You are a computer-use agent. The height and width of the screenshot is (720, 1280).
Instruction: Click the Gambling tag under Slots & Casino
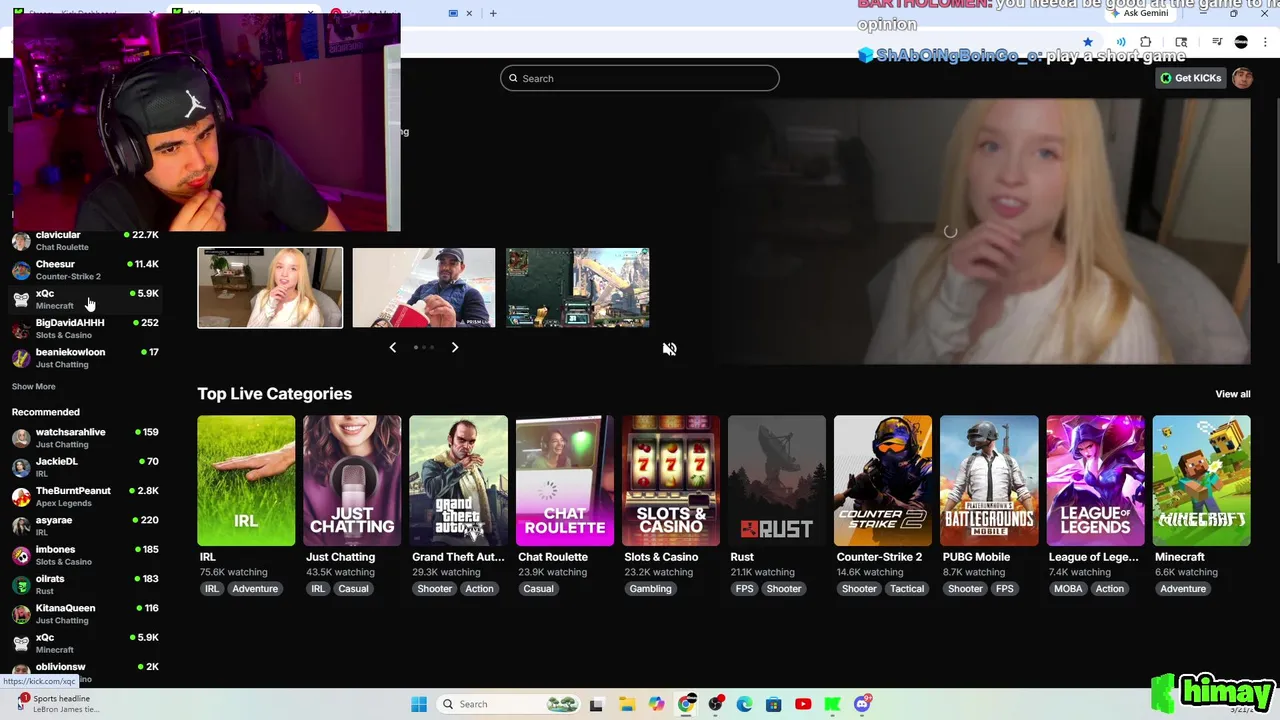(650, 589)
